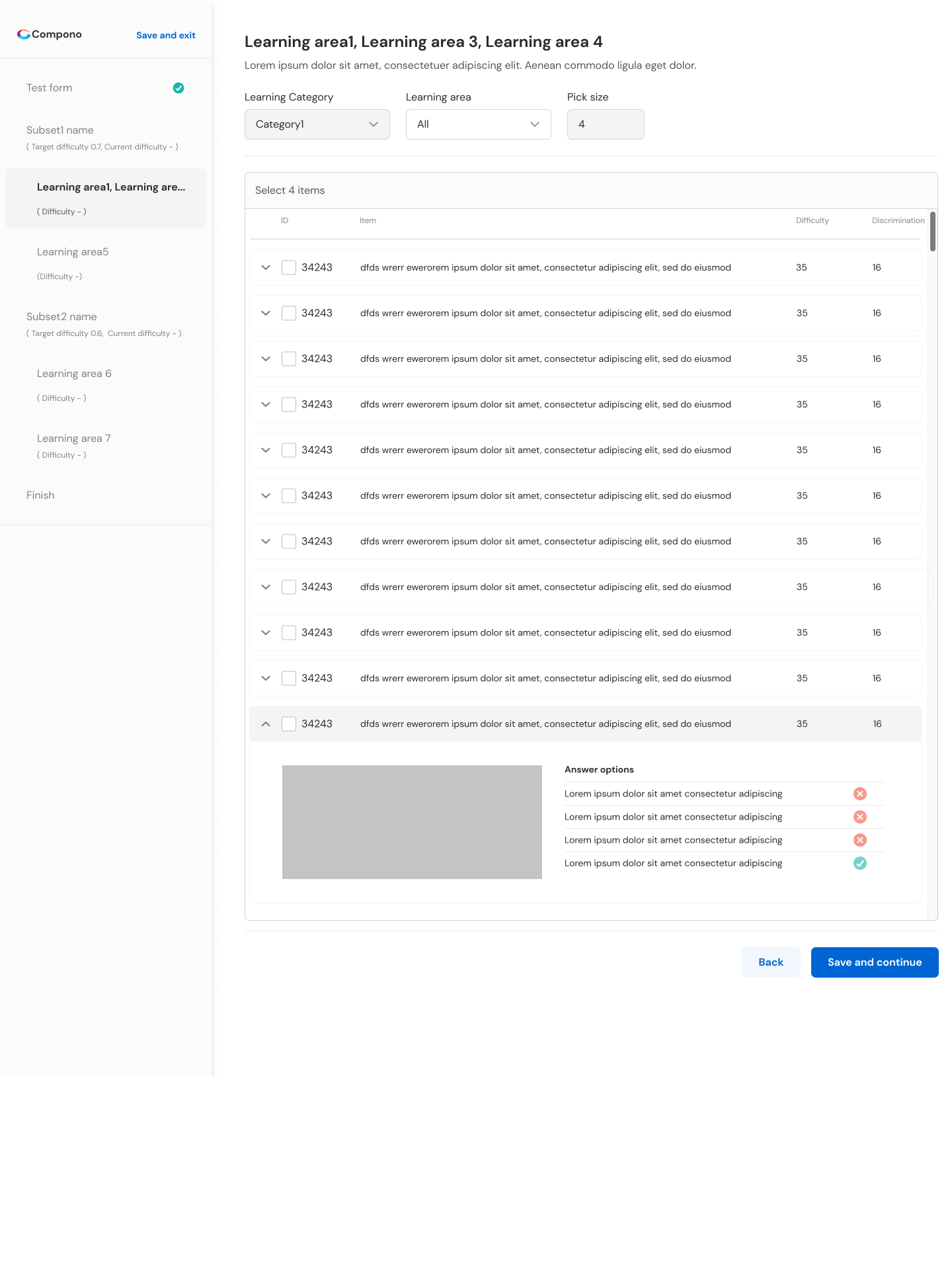Open Learning area 6 in sidebar
The height and width of the screenshot is (1270, 952).
tap(74, 374)
